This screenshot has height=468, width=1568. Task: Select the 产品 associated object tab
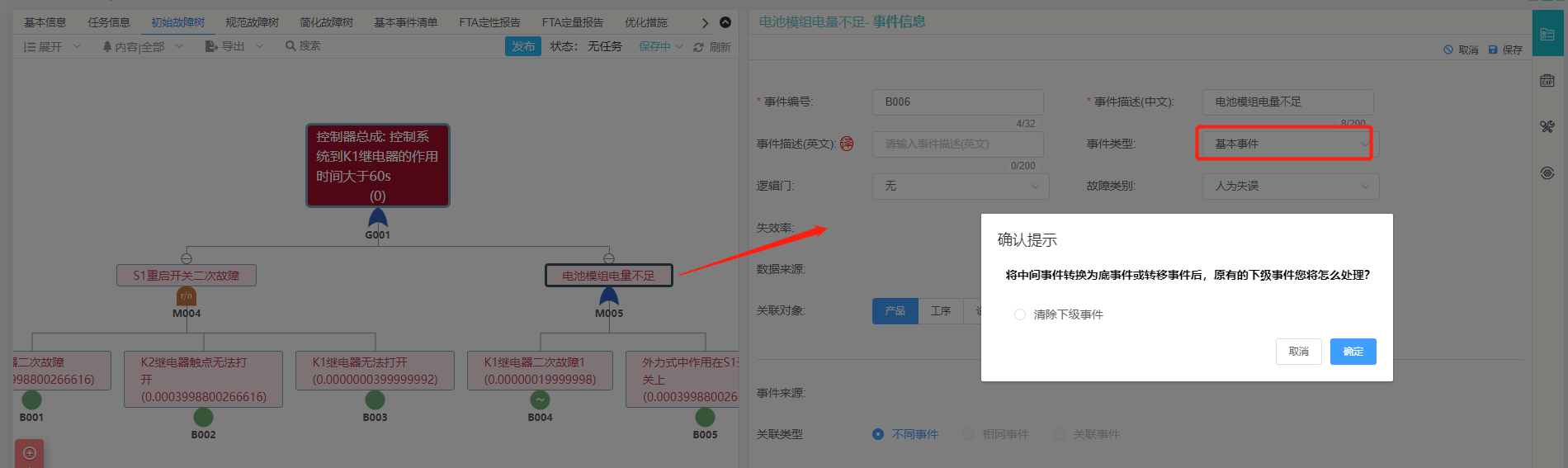(x=895, y=310)
